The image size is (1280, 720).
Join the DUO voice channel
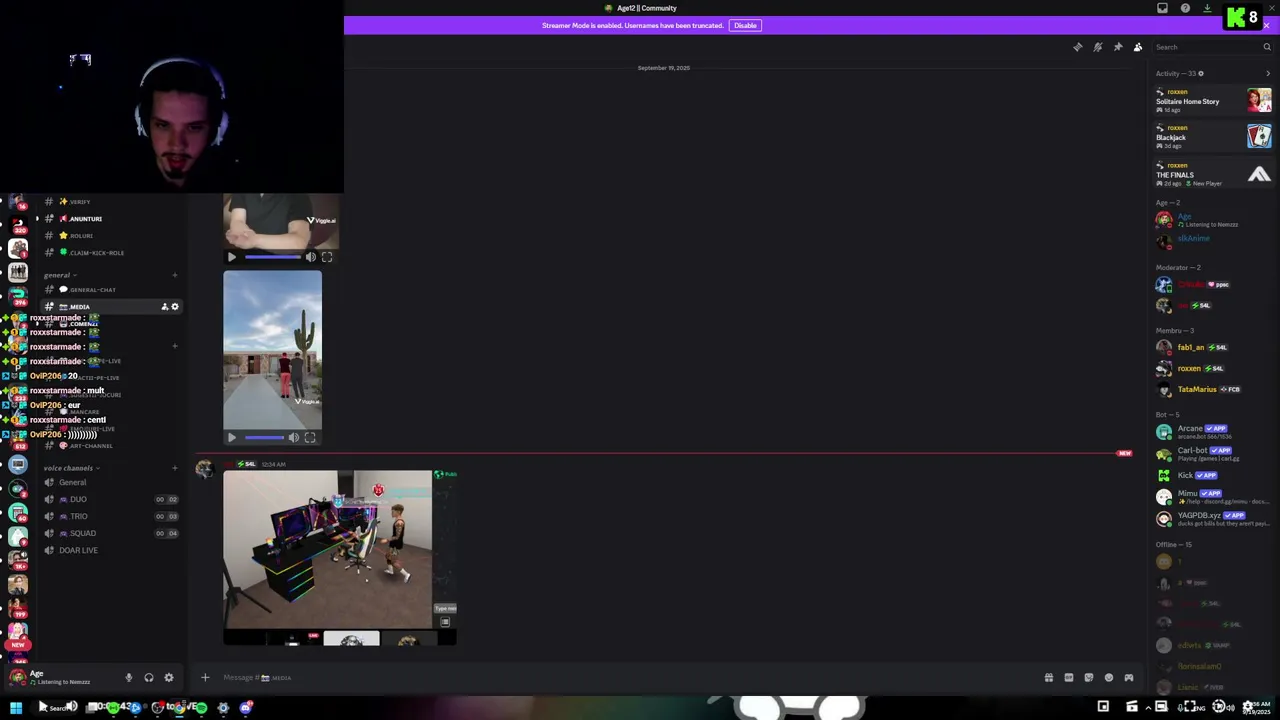pyautogui.click(x=110, y=499)
